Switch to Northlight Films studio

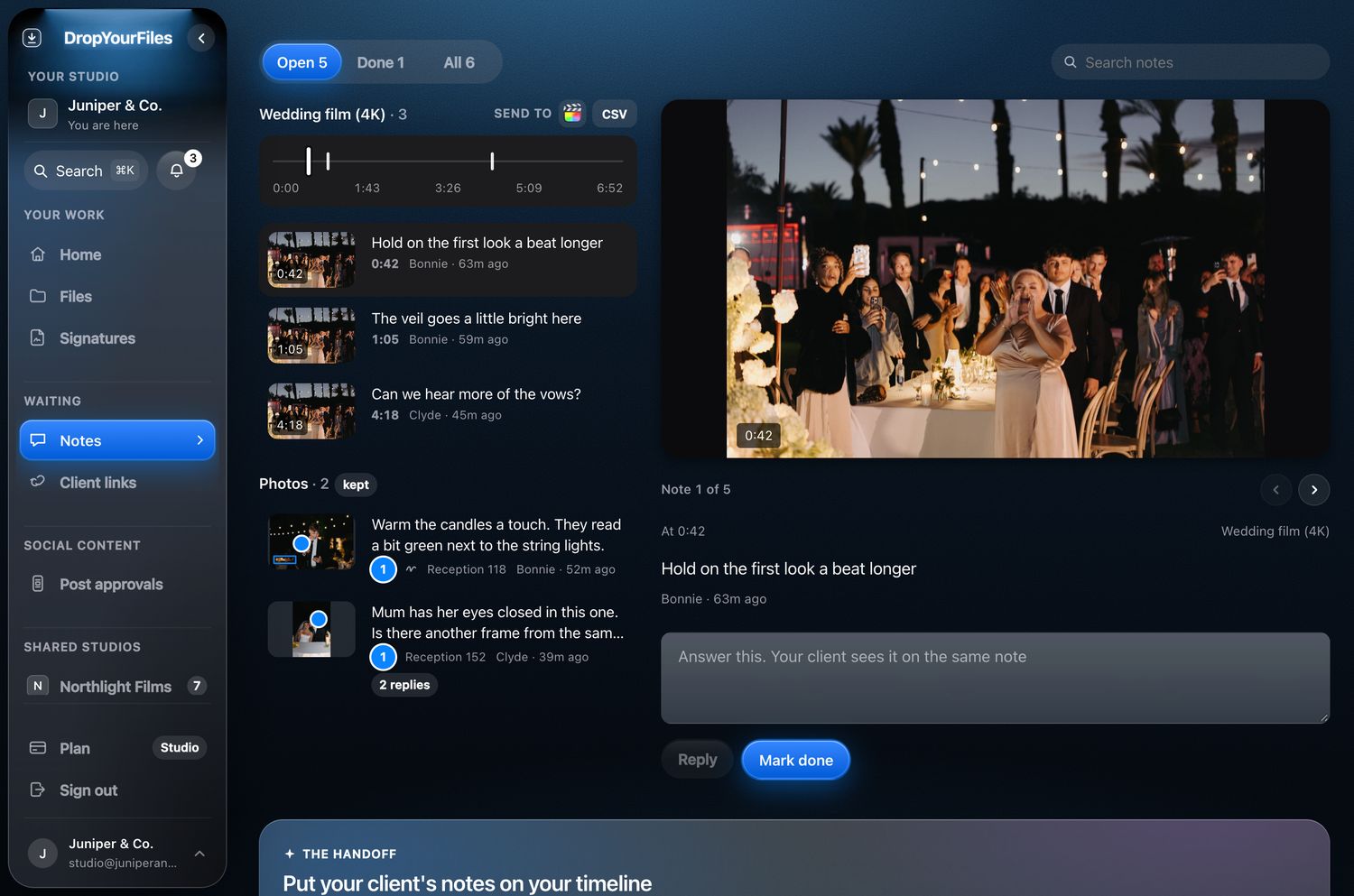117,687
